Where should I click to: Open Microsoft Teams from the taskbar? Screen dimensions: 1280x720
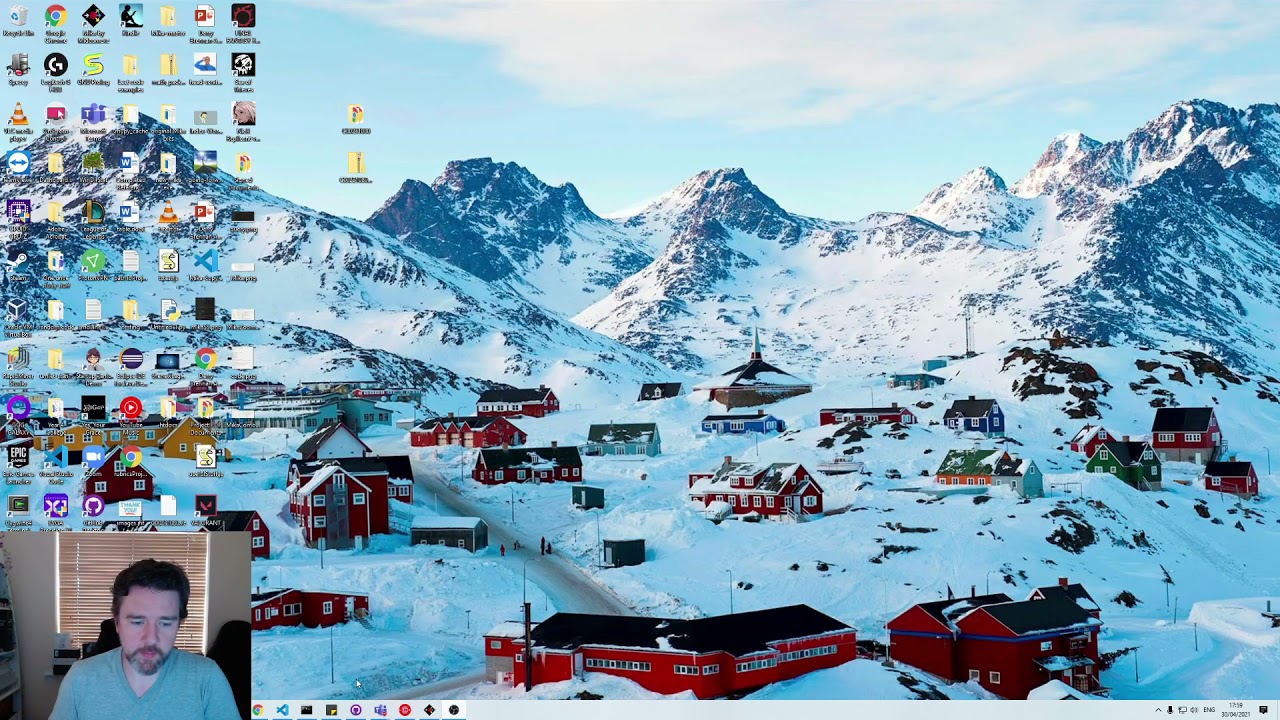(380, 710)
